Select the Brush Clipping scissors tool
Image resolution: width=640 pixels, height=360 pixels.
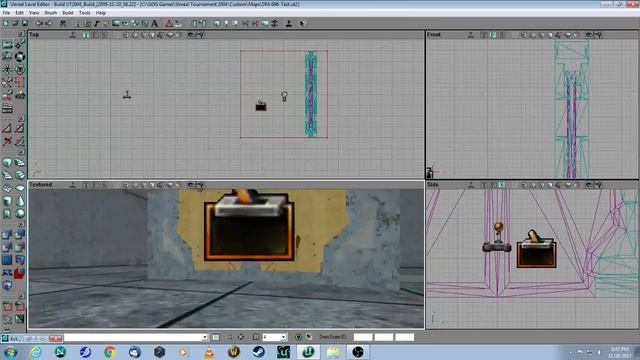click(x=7, y=82)
